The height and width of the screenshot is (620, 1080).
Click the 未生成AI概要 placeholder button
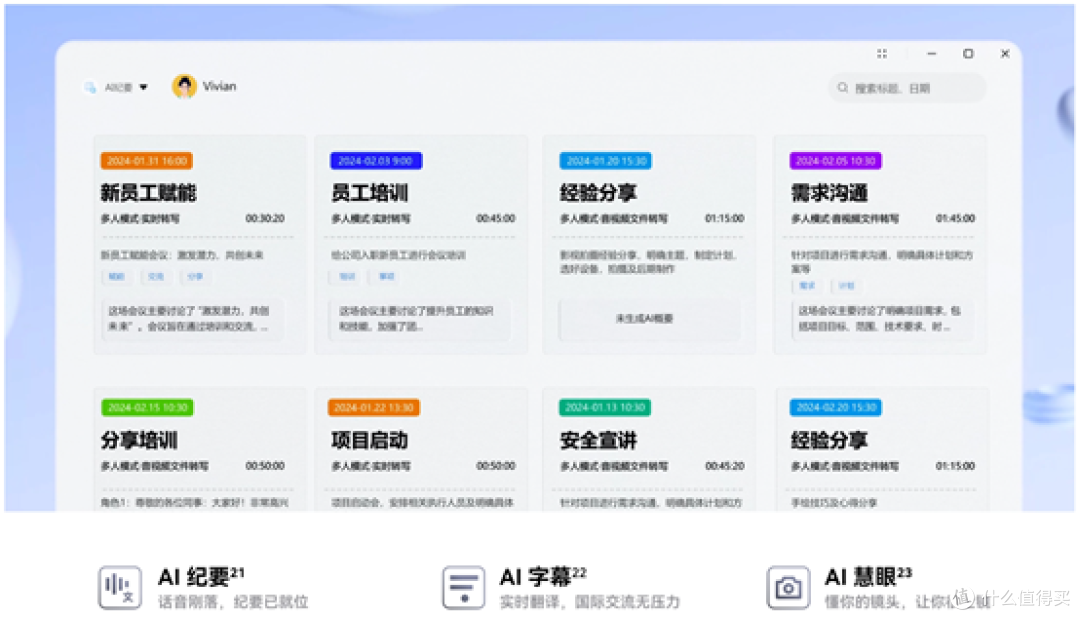click(650, 319)
